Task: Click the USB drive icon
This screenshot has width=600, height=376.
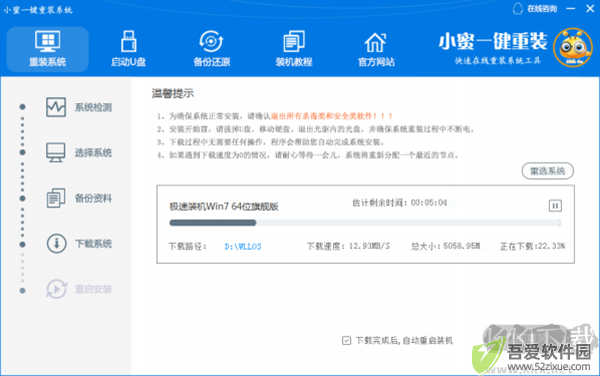Action: click(x=129, y=41)
